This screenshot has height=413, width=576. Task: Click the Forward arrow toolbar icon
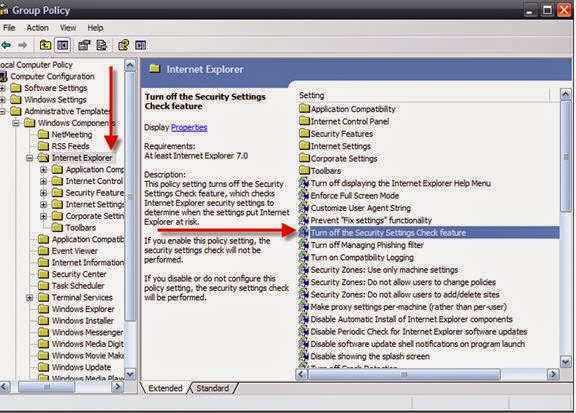pyautogui.click(x=23, y=45)
